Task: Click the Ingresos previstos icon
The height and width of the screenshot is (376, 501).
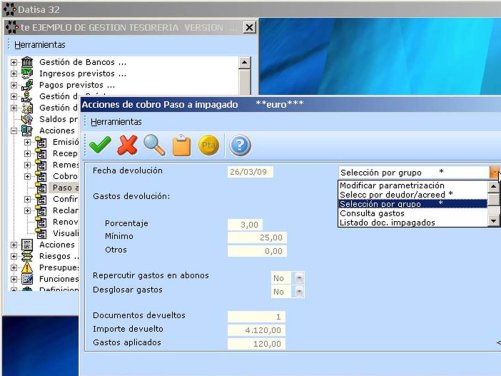Action: point(27,73)
